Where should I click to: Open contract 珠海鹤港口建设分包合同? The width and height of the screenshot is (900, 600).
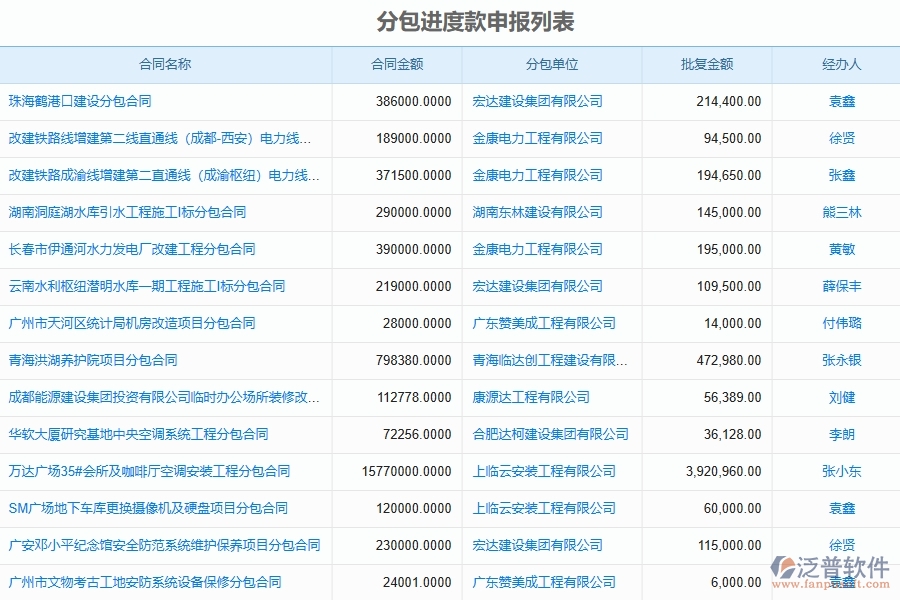(87, 101)
